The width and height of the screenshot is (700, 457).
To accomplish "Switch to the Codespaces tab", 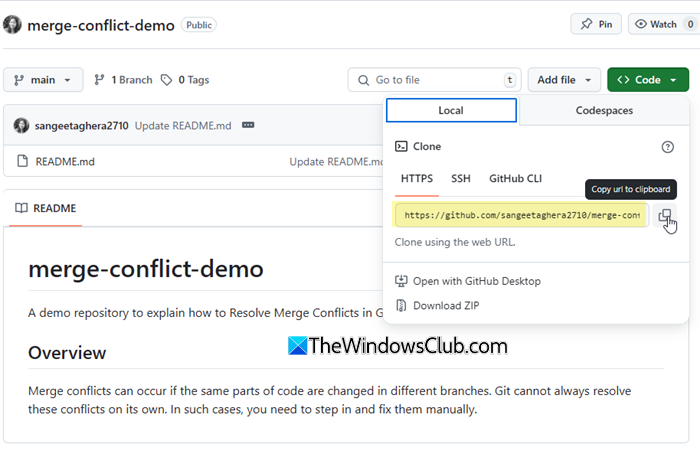I will (x=604, y=110).
